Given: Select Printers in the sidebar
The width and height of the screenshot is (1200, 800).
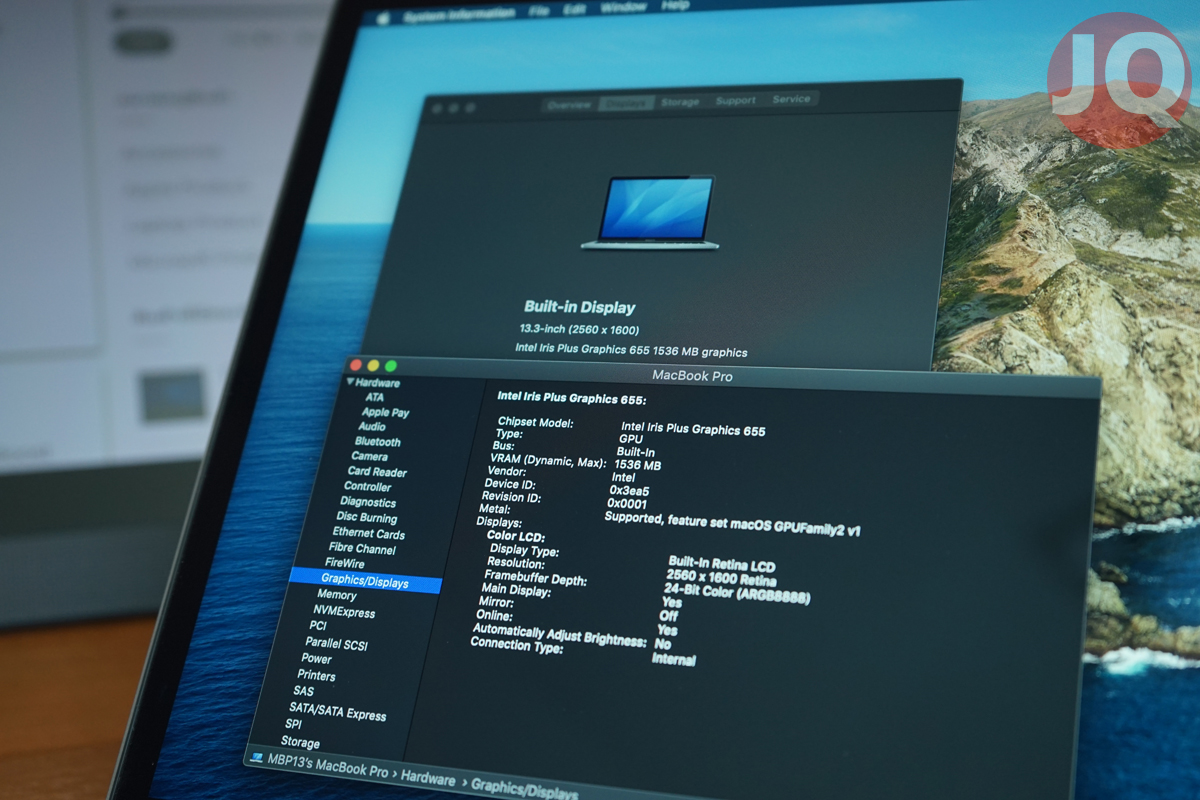Looking at the screenshot, I should click(316, 675).
